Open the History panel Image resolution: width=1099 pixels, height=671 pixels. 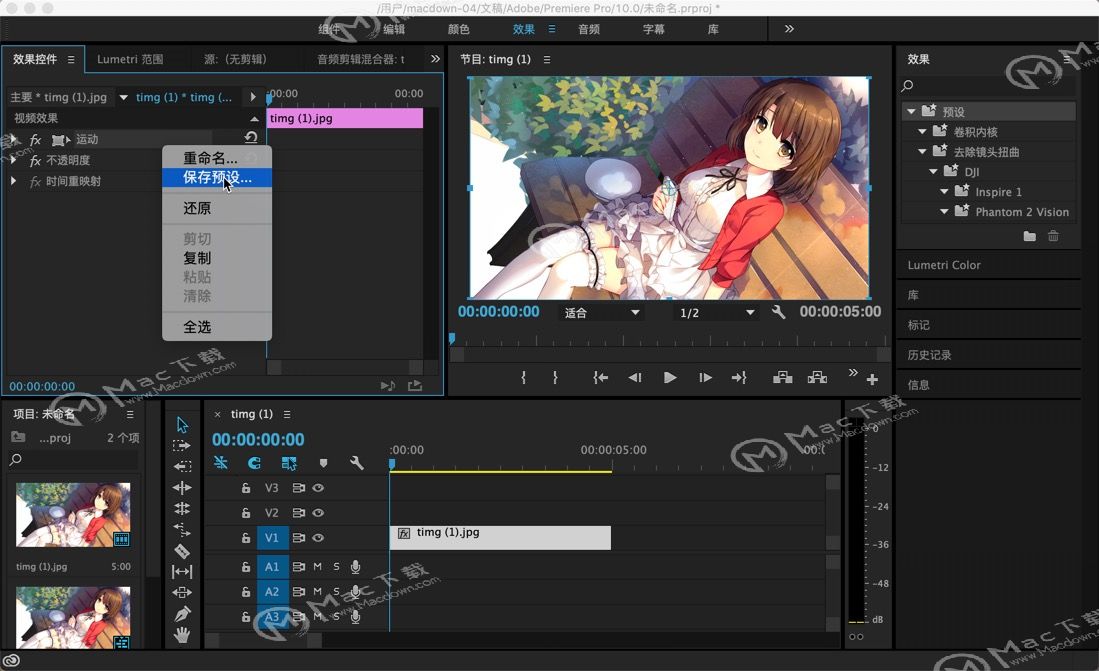point(929,355)
